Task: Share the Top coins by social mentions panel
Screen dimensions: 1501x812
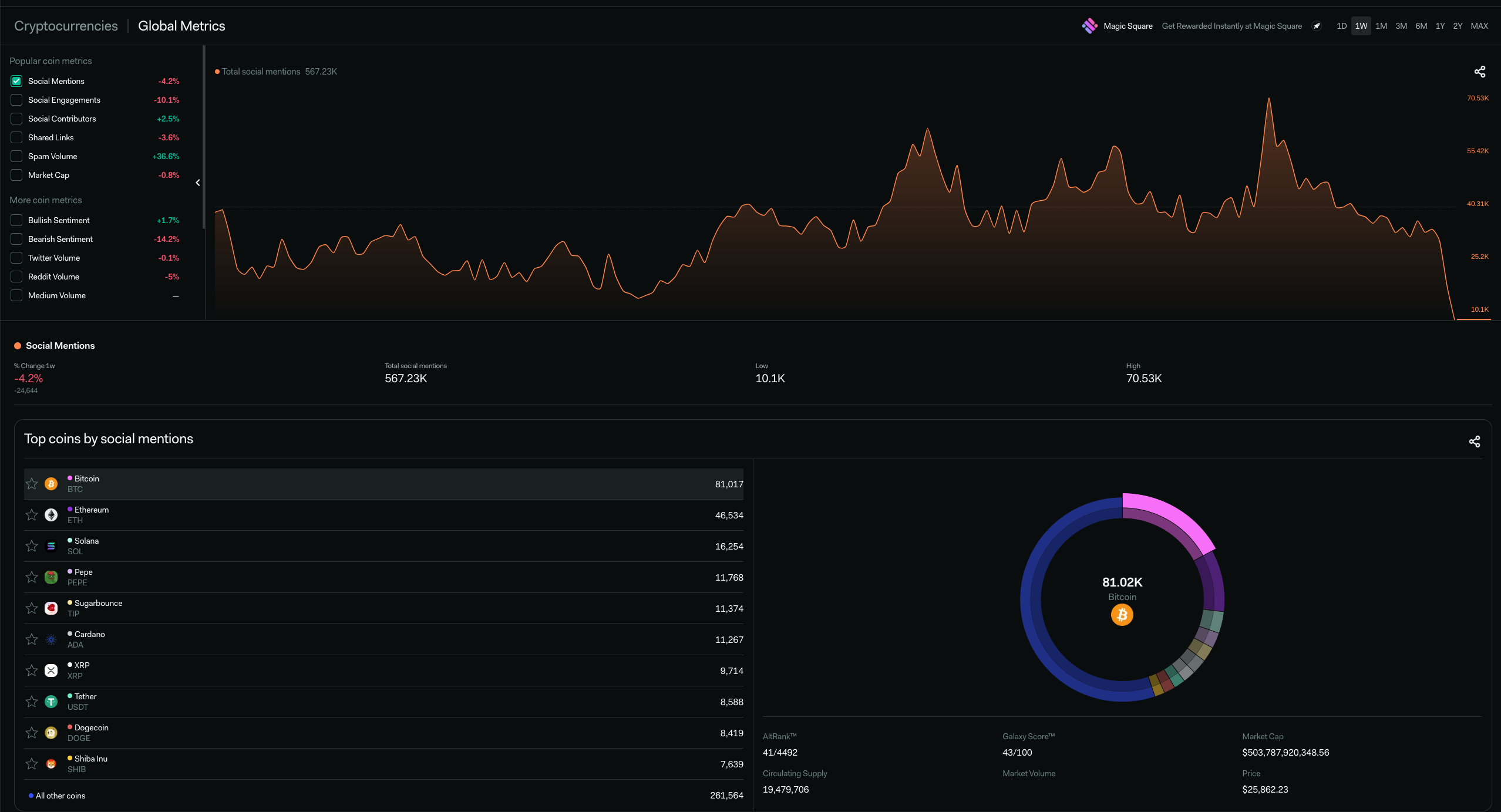Action: click(1474, 442)
